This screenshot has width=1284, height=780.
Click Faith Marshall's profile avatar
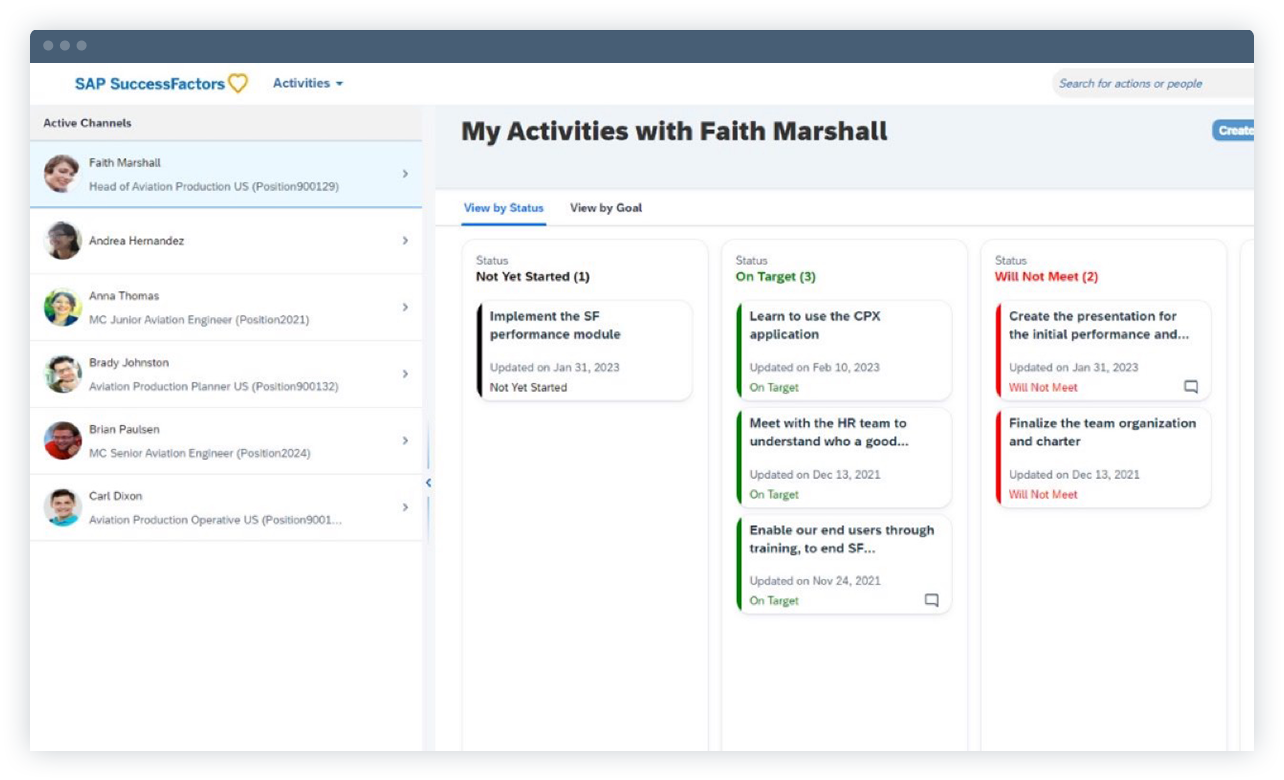click(x=59, y=172)
